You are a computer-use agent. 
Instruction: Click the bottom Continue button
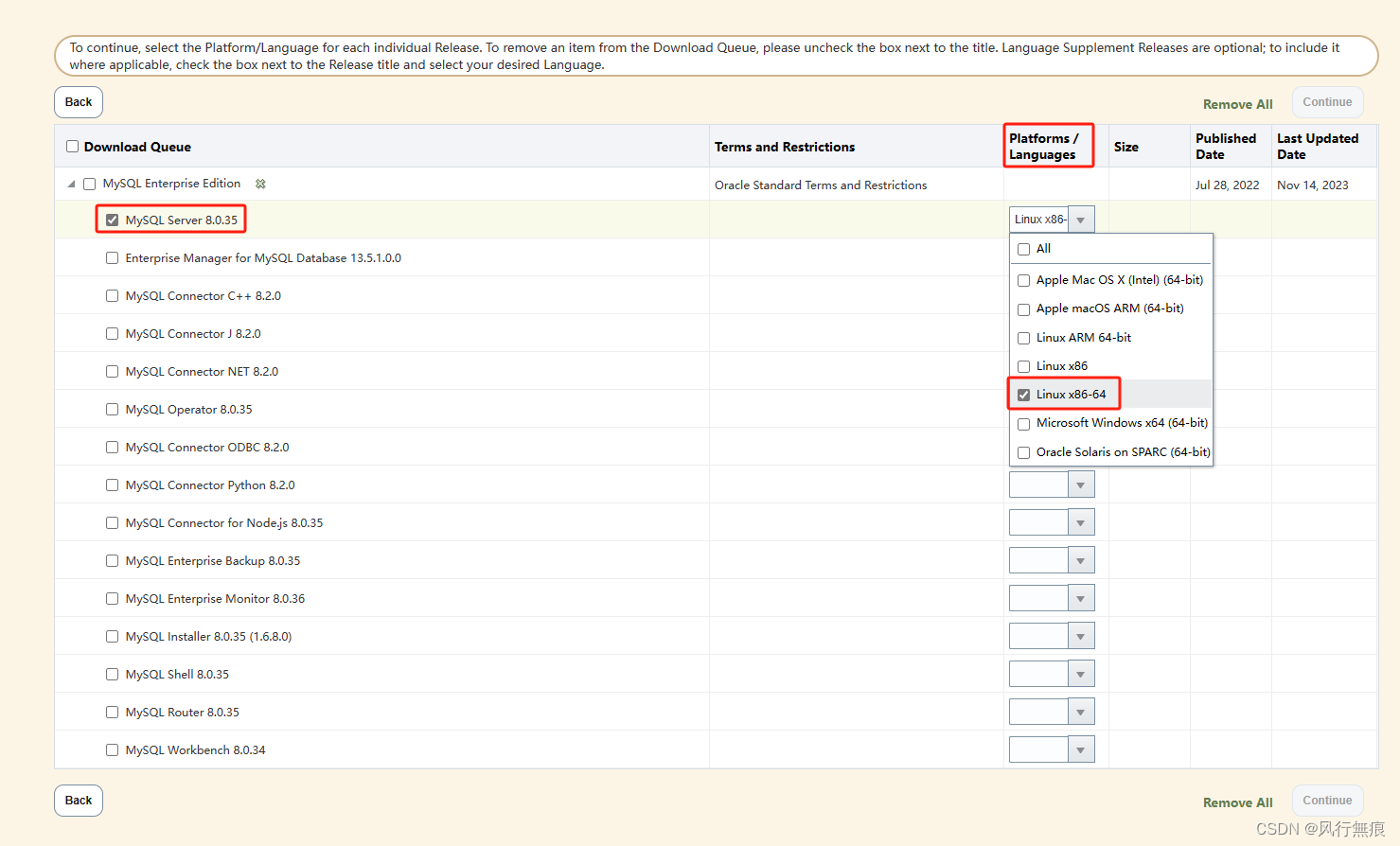point(1327,801)
